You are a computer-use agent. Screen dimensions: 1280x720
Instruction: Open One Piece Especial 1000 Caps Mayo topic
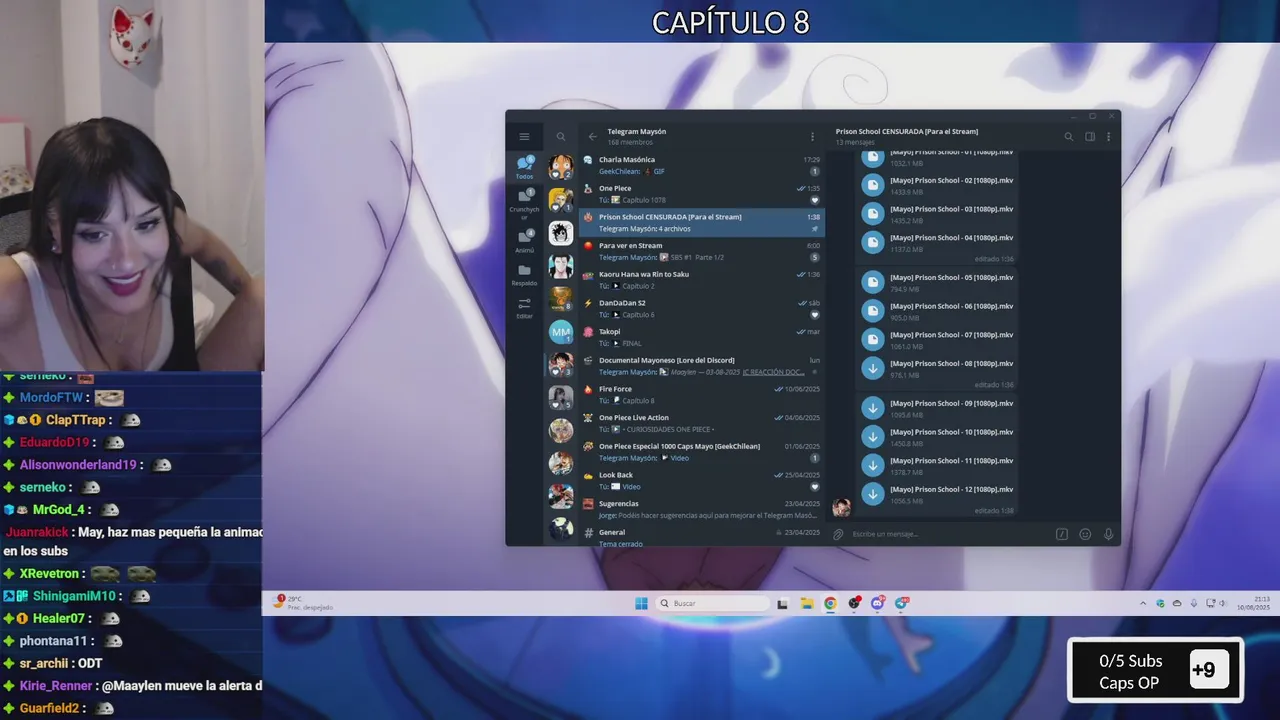702,452
